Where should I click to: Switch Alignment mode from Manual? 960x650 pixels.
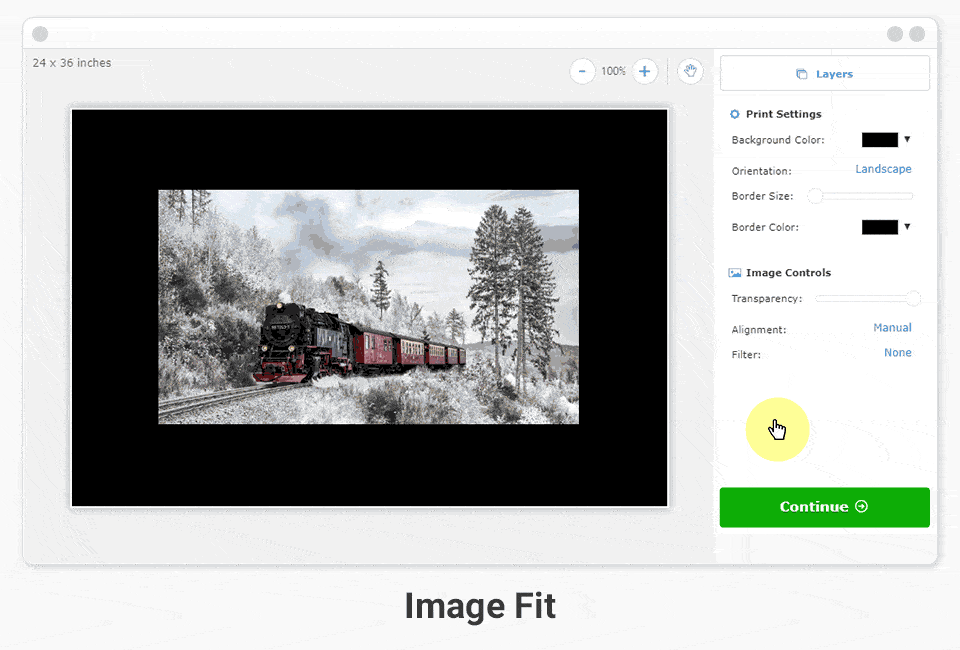pos(892,327)
